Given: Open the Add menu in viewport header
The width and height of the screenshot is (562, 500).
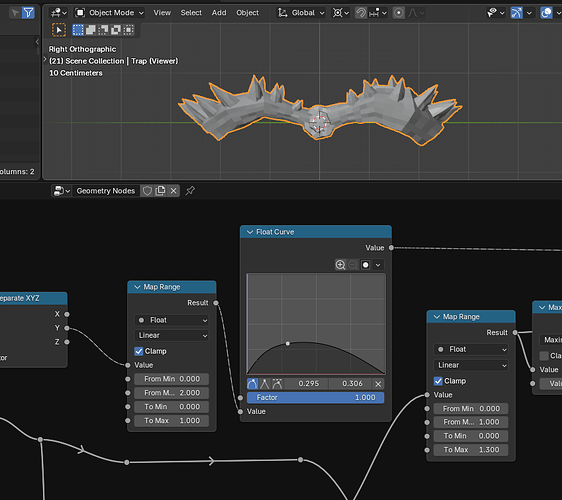Looking at the screenshot, I should click(219, 13).
